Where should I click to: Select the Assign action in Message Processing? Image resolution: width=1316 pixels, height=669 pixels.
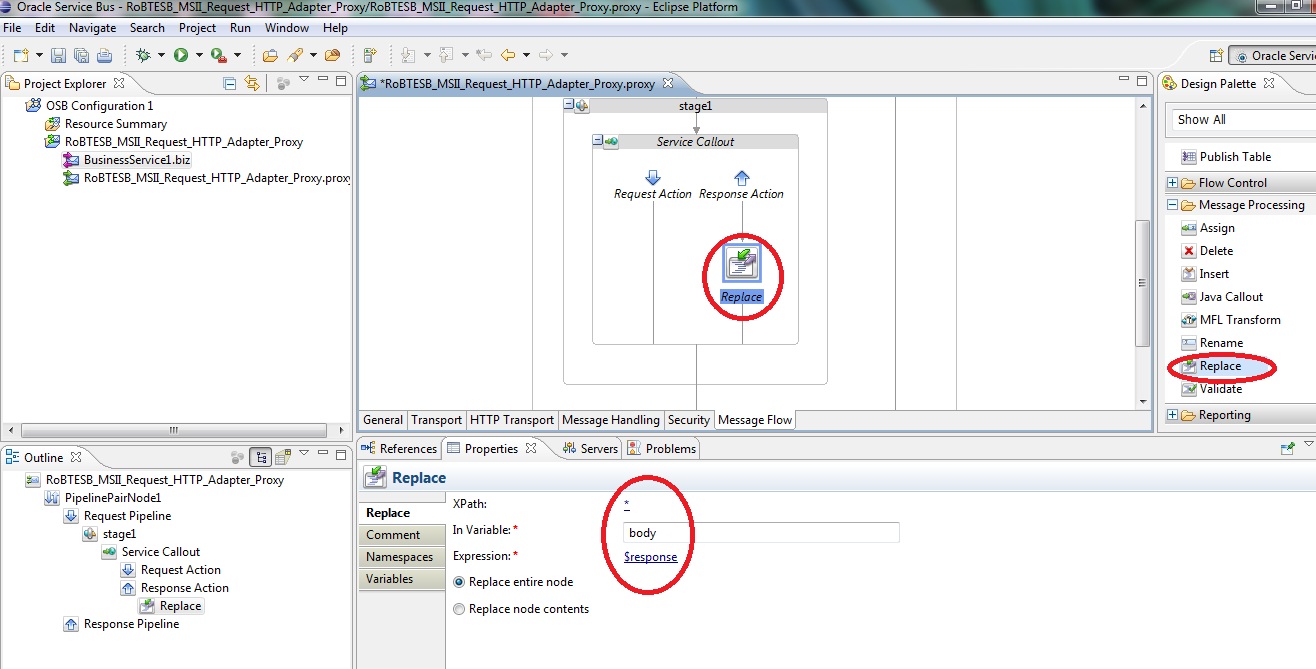[1215, 227]
